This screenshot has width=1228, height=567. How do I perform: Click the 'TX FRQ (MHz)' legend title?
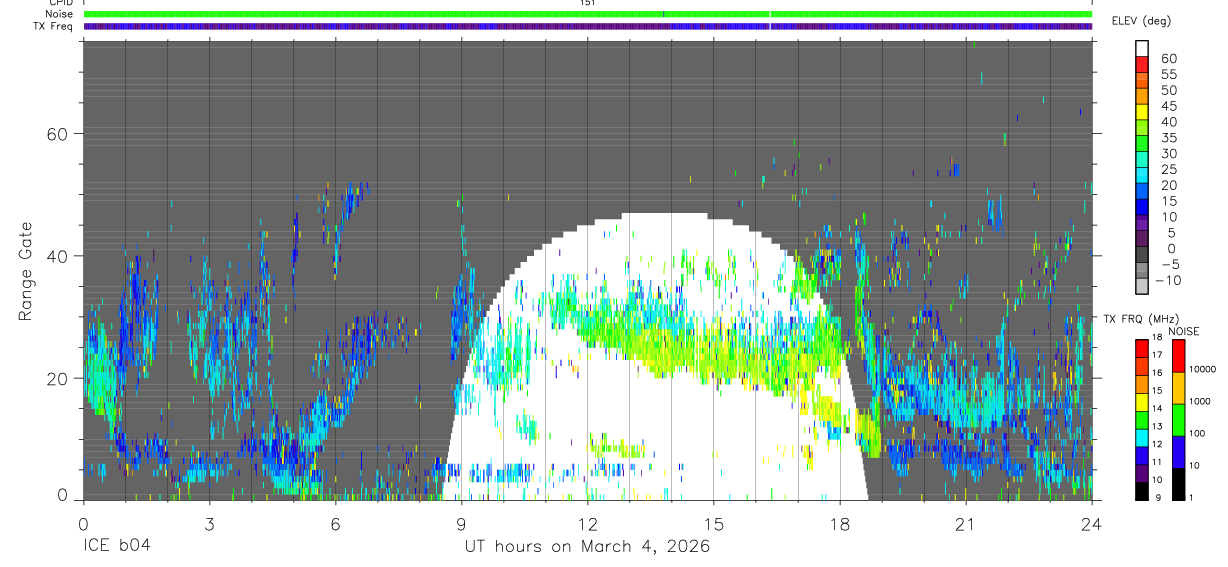point(1139,319)
